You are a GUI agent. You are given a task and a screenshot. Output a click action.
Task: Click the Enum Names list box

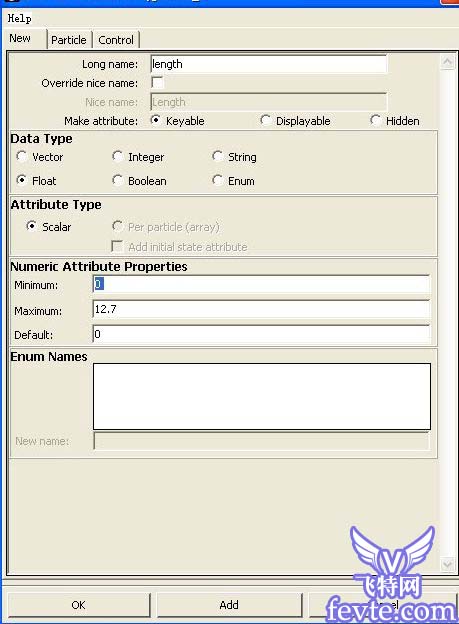tap(262, 396)
